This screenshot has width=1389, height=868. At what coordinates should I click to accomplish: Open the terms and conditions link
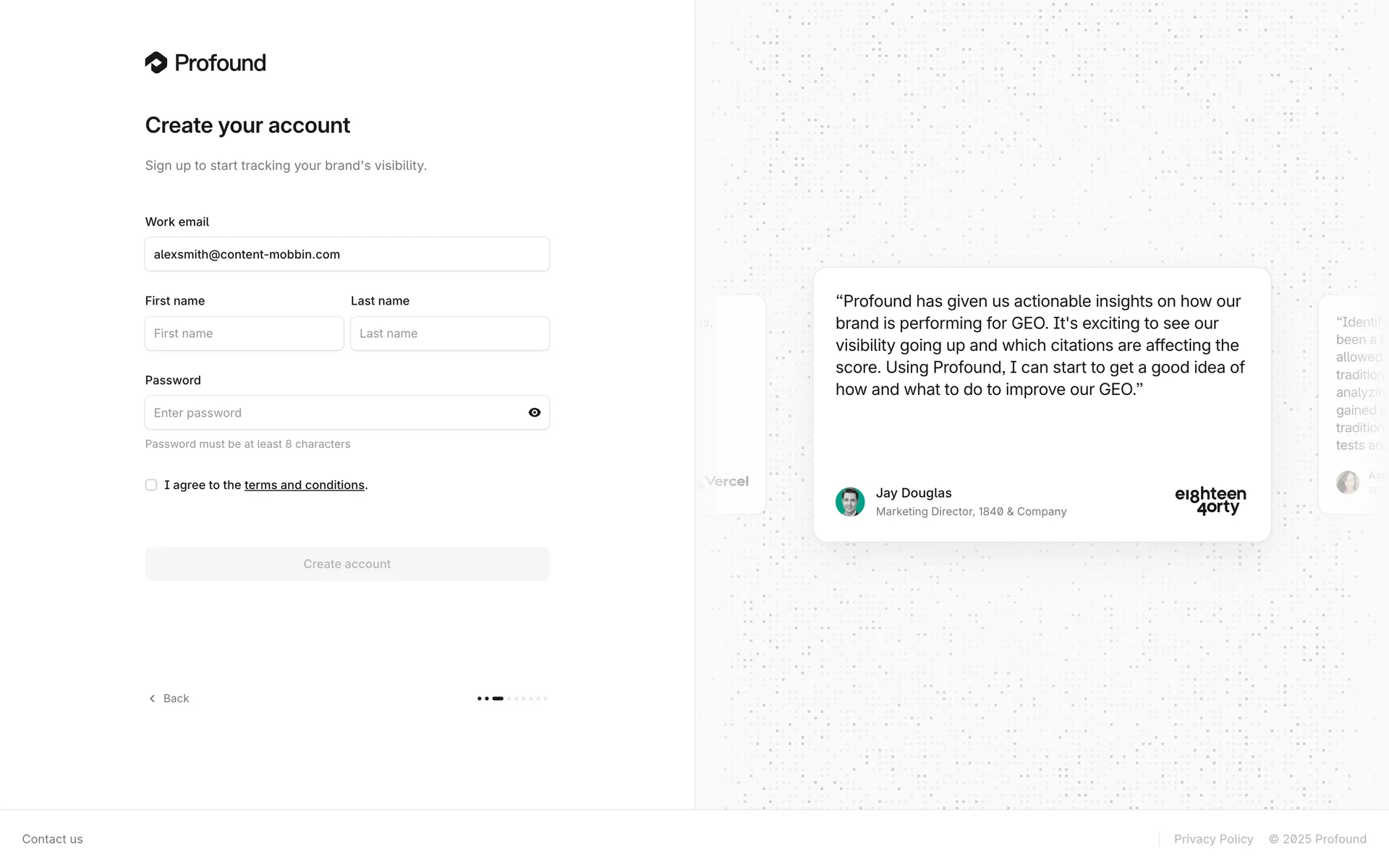tap(304, 485)
